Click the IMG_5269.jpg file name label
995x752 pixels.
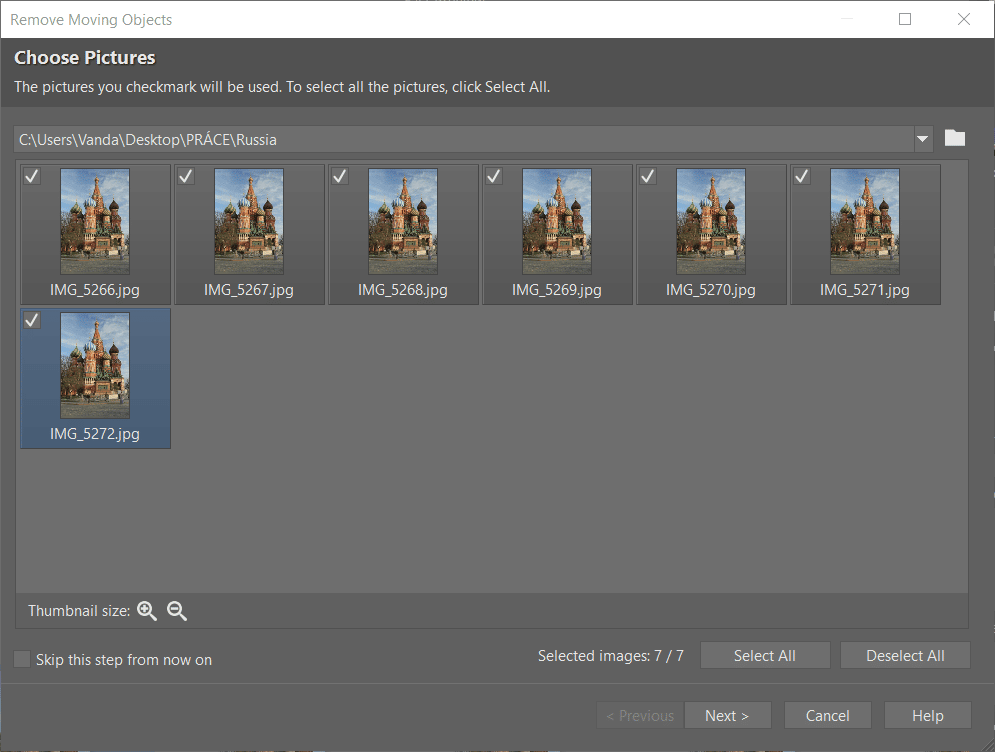557,290
